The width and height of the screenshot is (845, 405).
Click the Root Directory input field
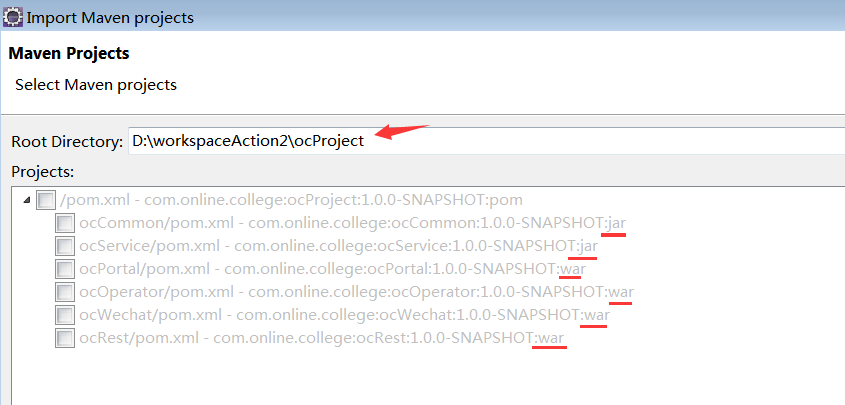[487, 141]
